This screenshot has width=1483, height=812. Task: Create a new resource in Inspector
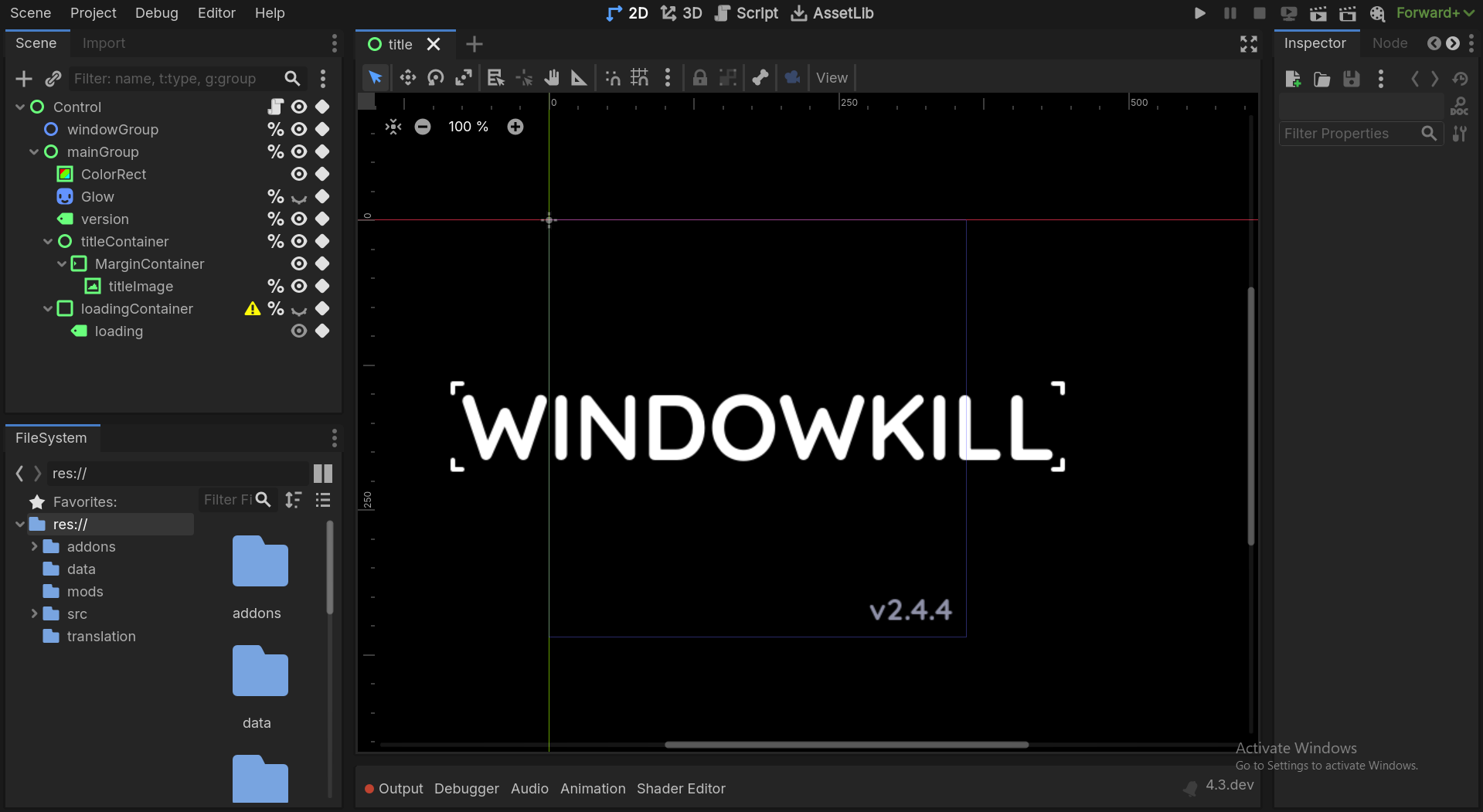point(1293,79)
